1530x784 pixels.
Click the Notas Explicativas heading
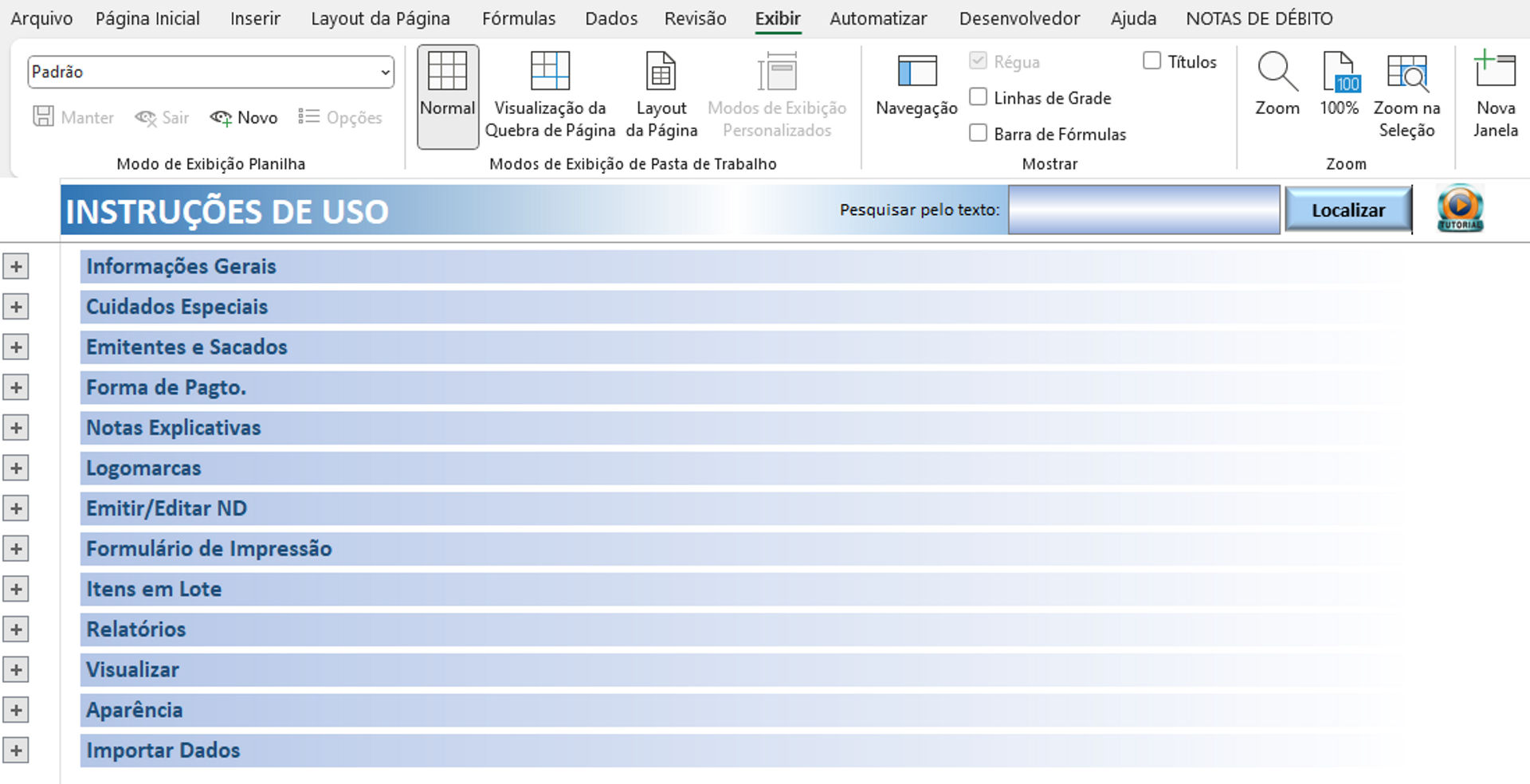173,428
